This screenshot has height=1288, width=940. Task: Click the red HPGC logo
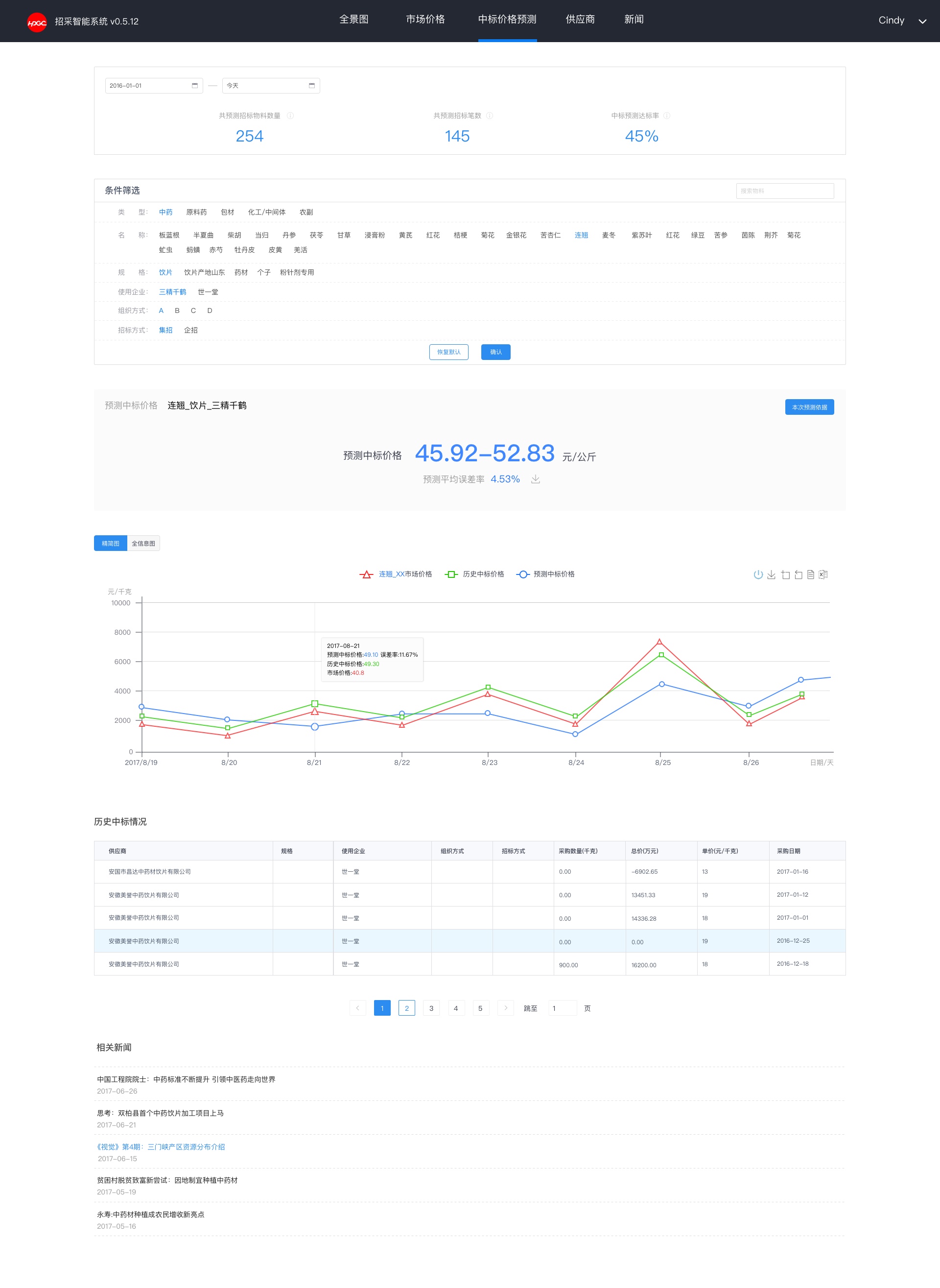(37, 22)
